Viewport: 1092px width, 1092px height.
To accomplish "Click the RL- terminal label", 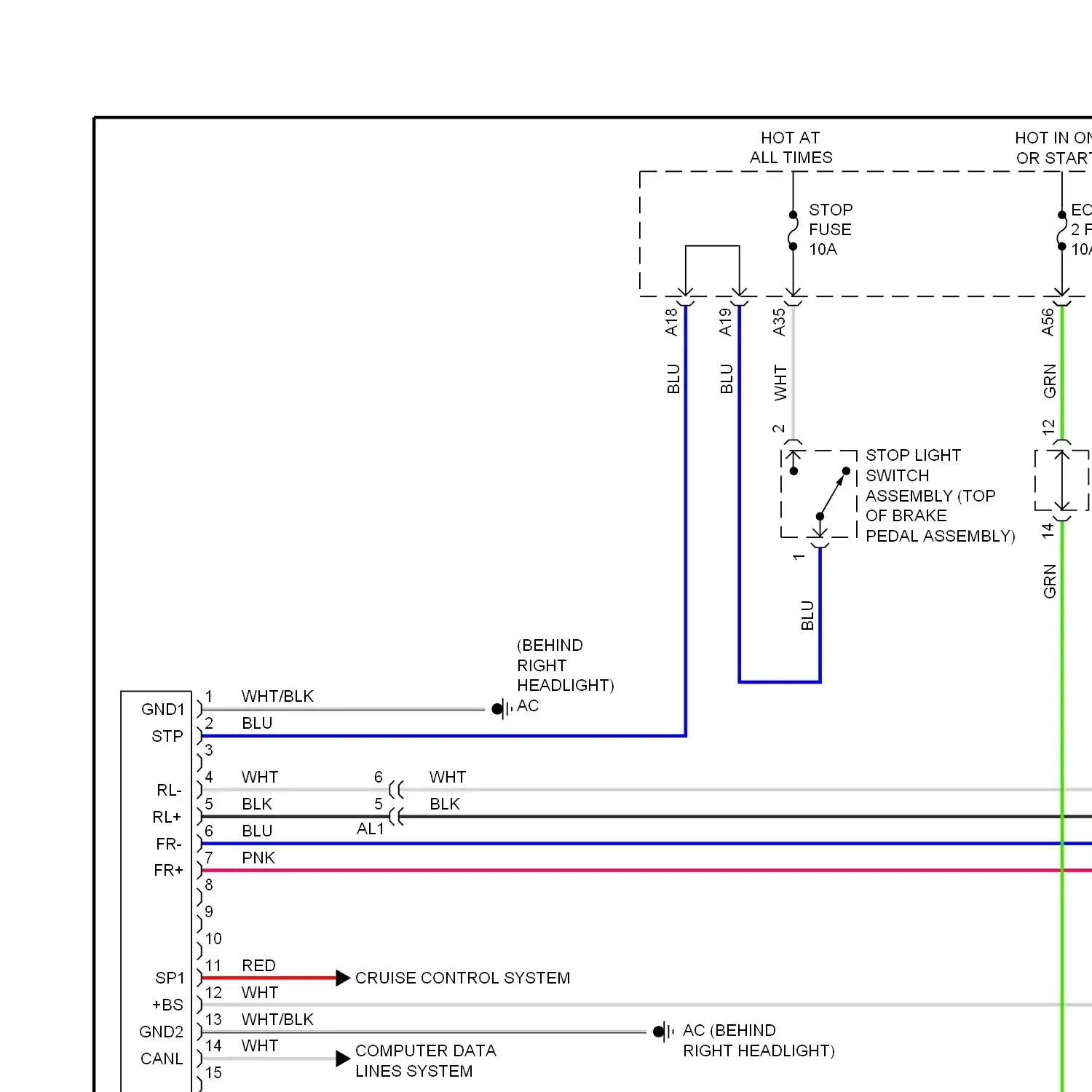I will click(169, 791).
